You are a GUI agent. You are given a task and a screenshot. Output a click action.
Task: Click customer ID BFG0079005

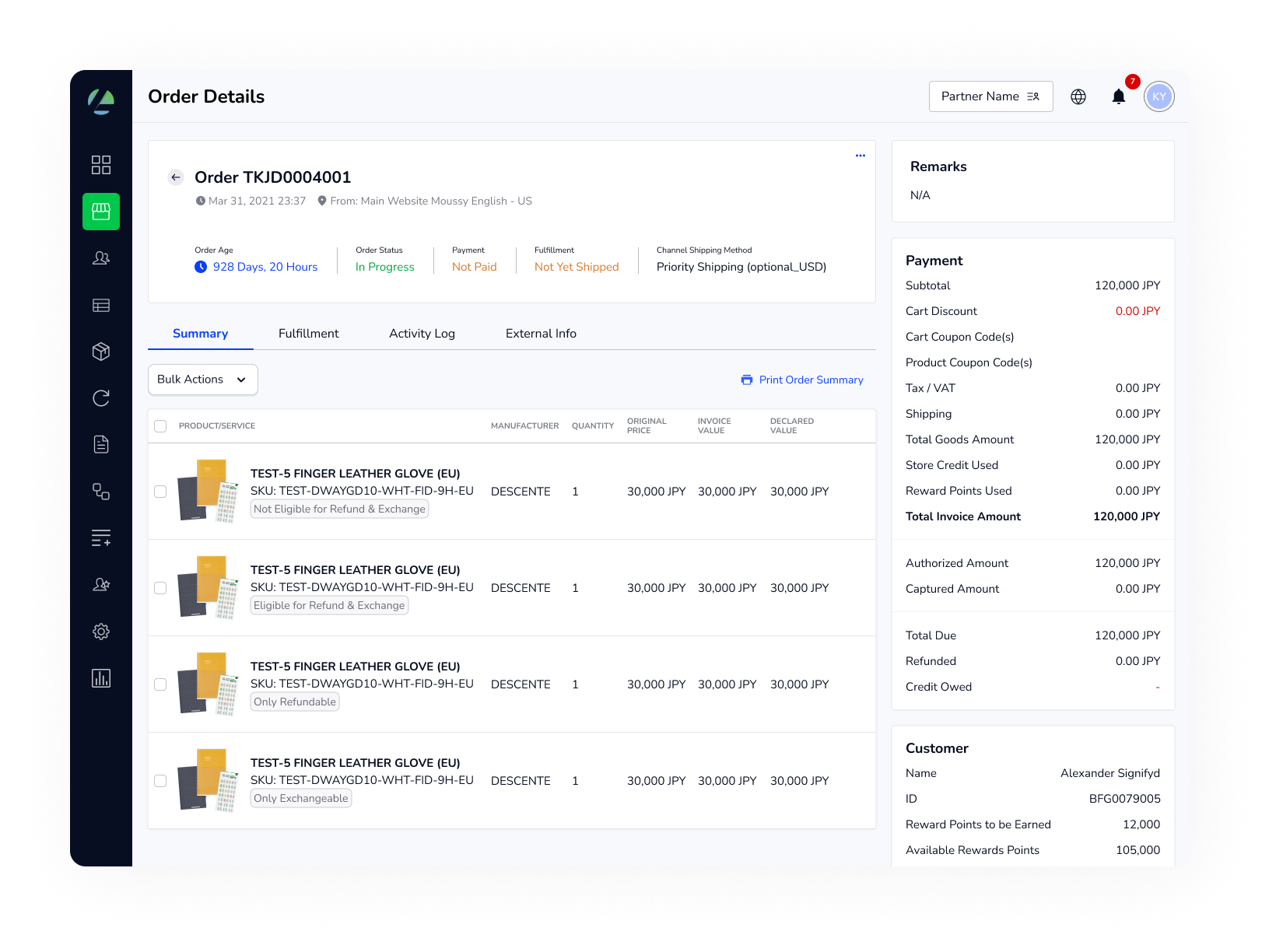[x=1125, y=799]
